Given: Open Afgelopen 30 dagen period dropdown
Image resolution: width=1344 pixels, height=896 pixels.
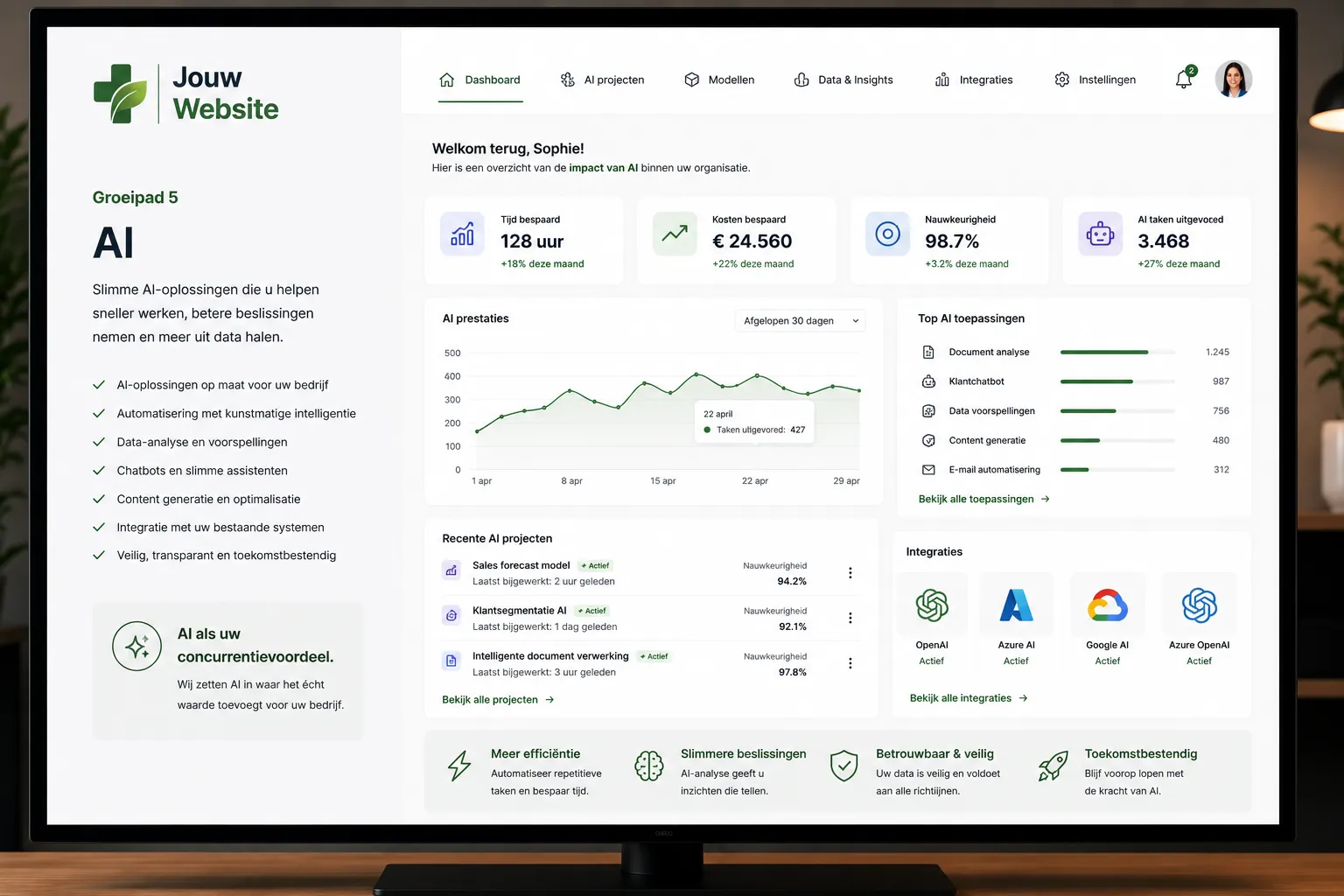Looking at the screenshot, I should click(801, 321).
